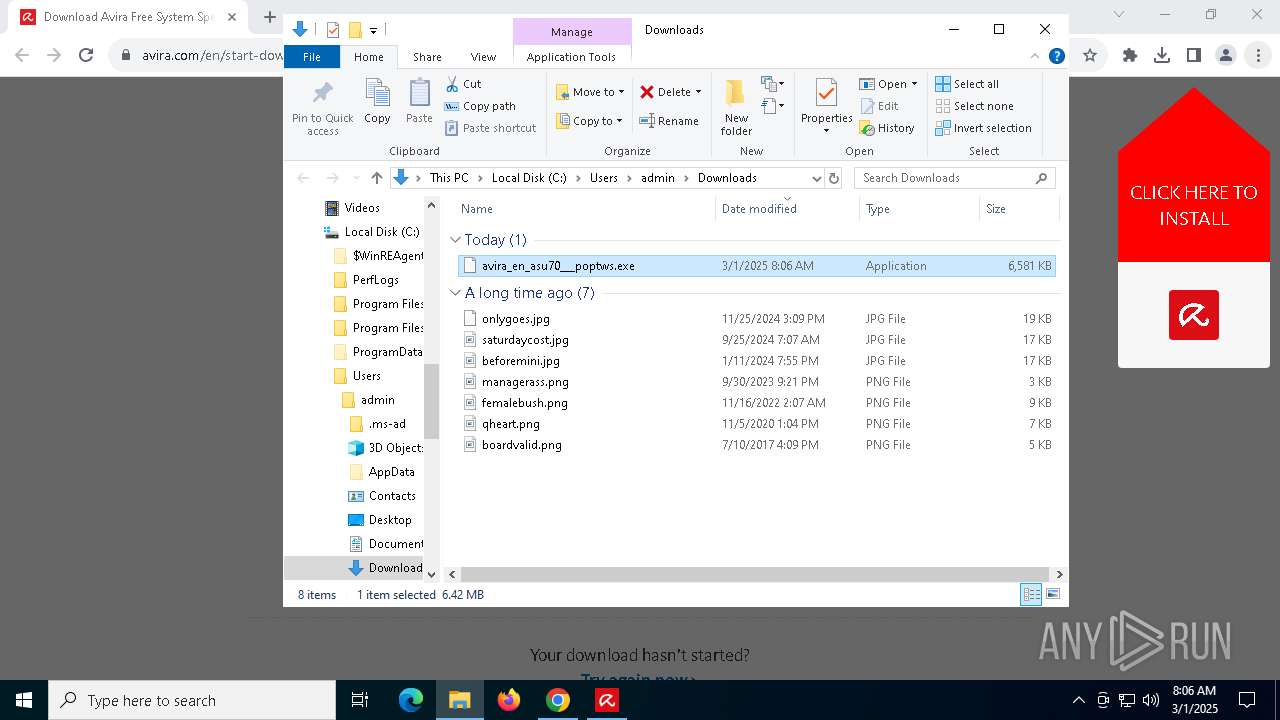Open the Open button dropdown arrow
Image resolution: width=1280 pixels, height=720 pixels.
click(x=914, y=84)
